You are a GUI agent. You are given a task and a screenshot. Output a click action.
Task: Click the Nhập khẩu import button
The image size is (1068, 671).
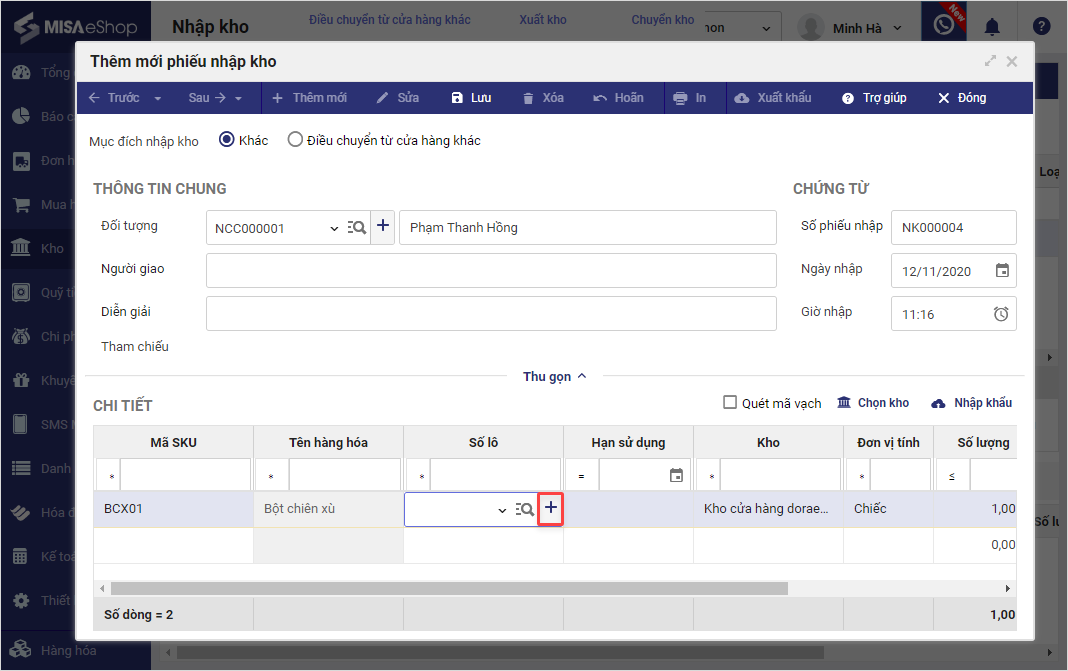[971, 403]
